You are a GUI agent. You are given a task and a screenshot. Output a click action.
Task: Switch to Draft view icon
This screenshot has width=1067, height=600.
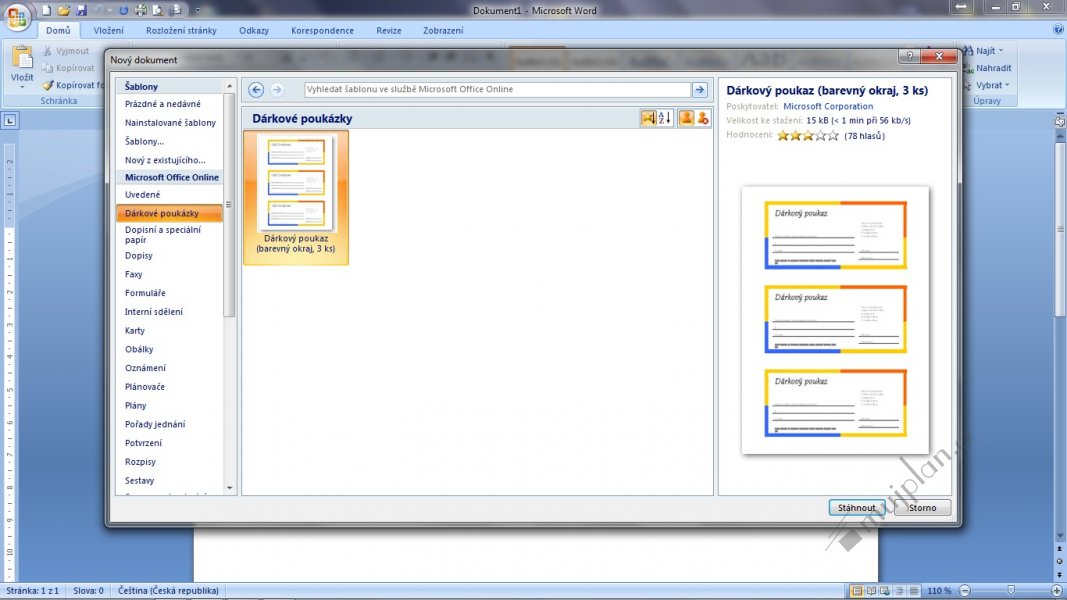coord(914,590)
